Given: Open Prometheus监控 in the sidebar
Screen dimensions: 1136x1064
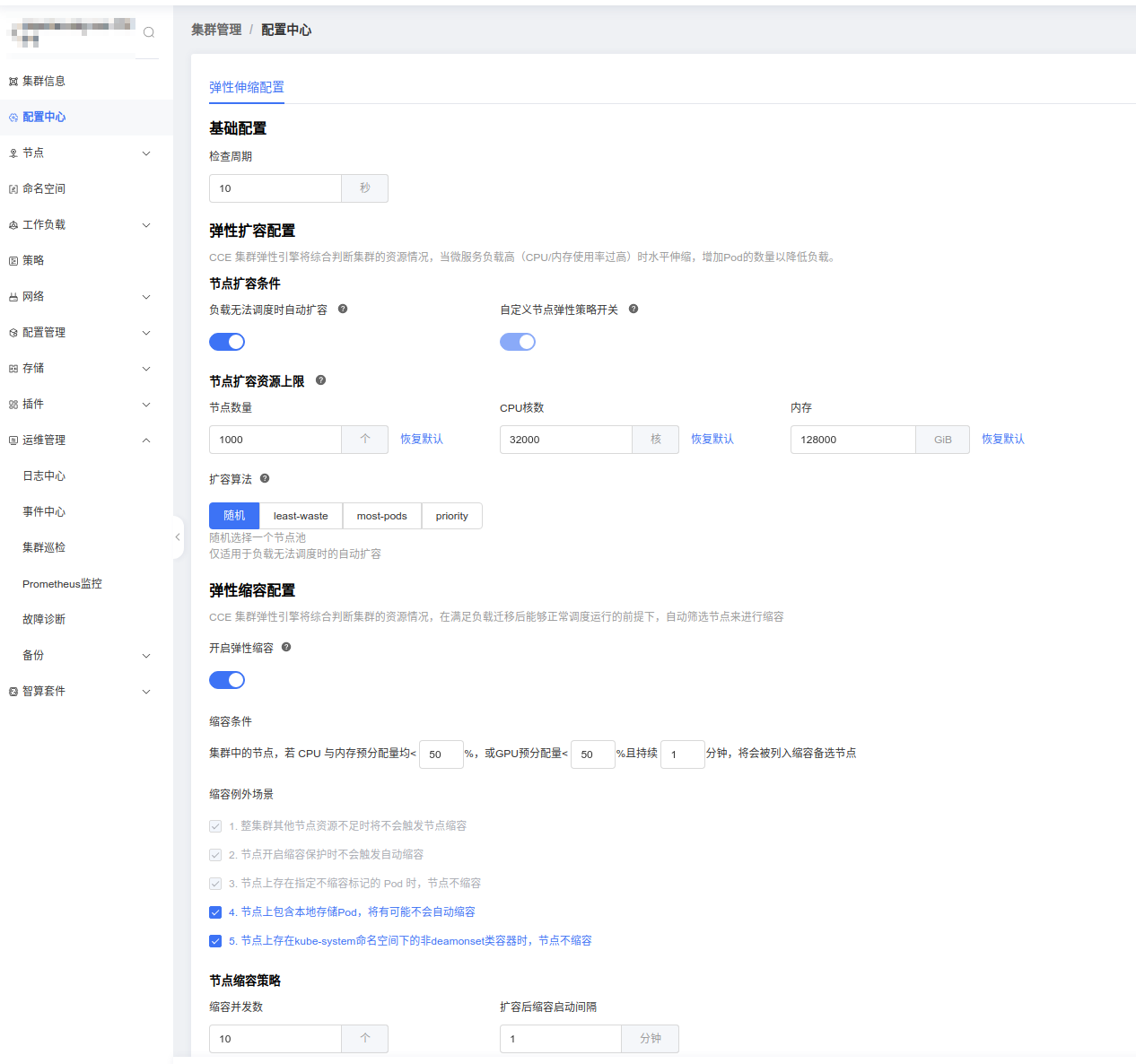Looking at the screenshot, I should pos(62,584).
